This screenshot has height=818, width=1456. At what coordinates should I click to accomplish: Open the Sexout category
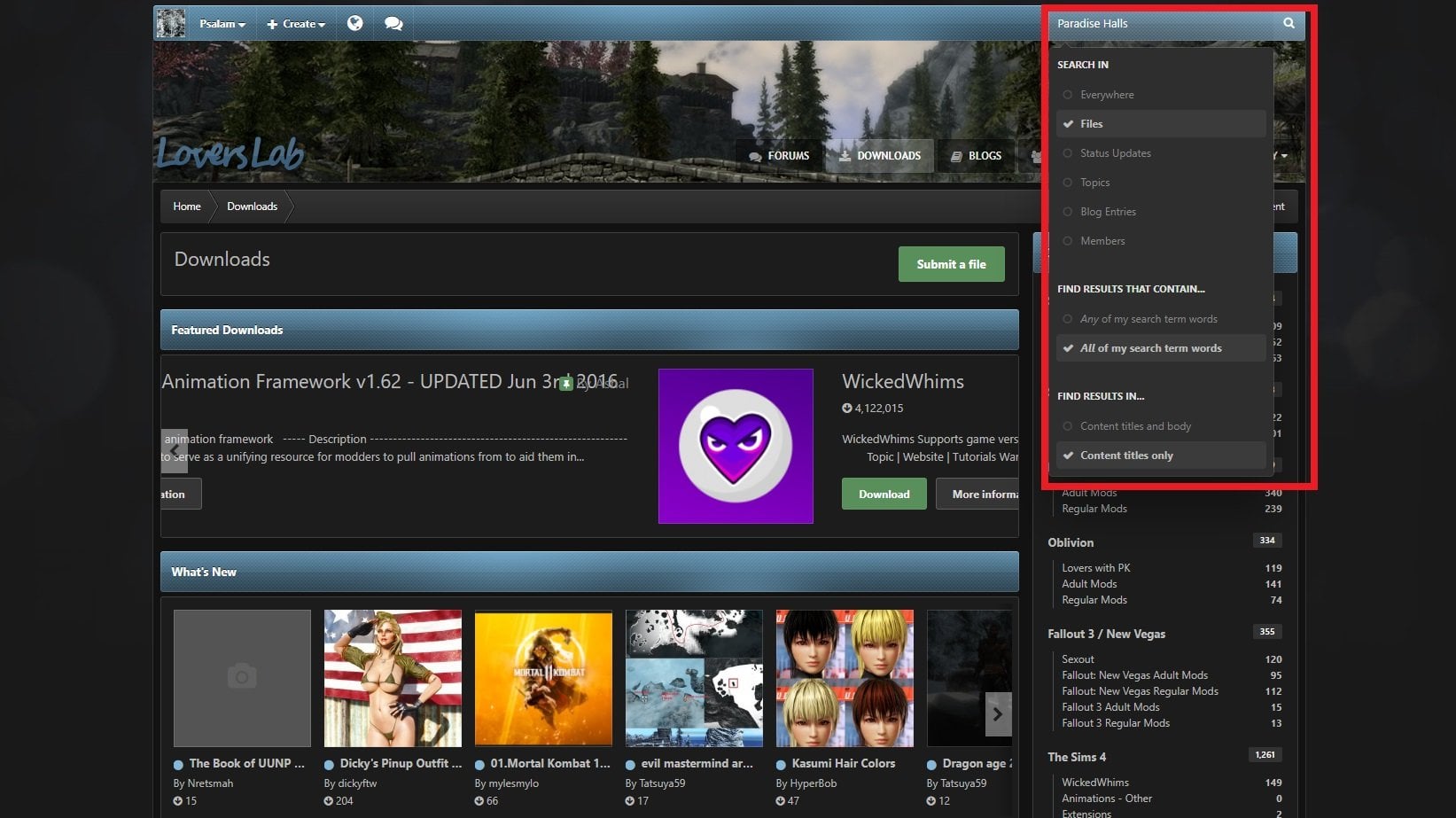click(1078, 659)
